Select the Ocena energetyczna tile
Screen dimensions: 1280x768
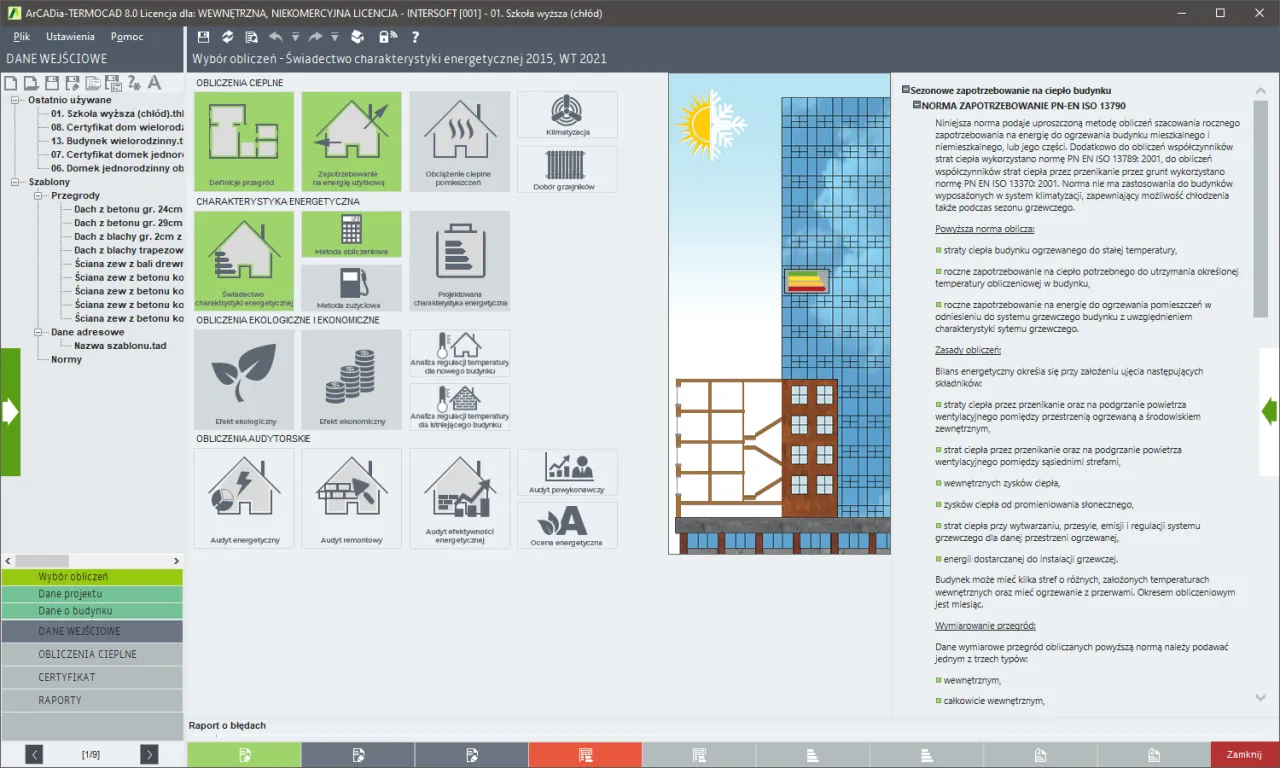(567, 525)
